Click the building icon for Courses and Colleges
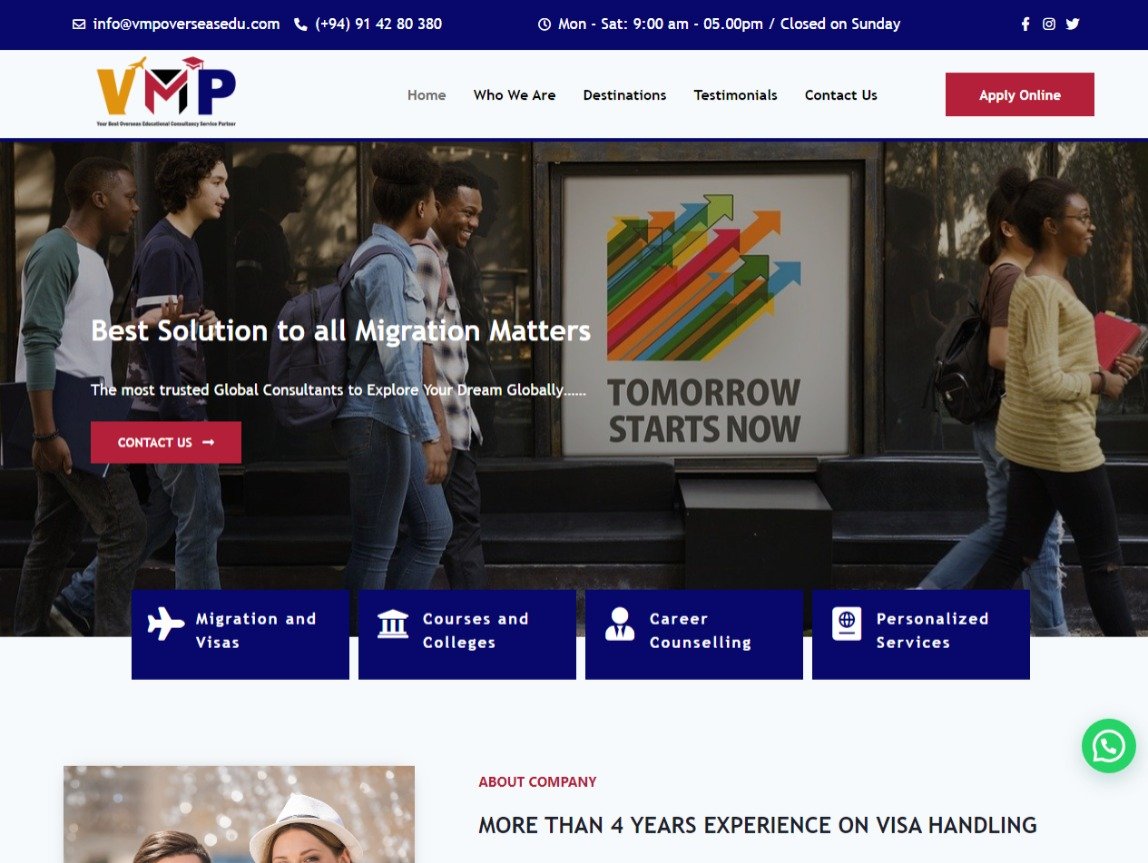 [x=392, y=624]
